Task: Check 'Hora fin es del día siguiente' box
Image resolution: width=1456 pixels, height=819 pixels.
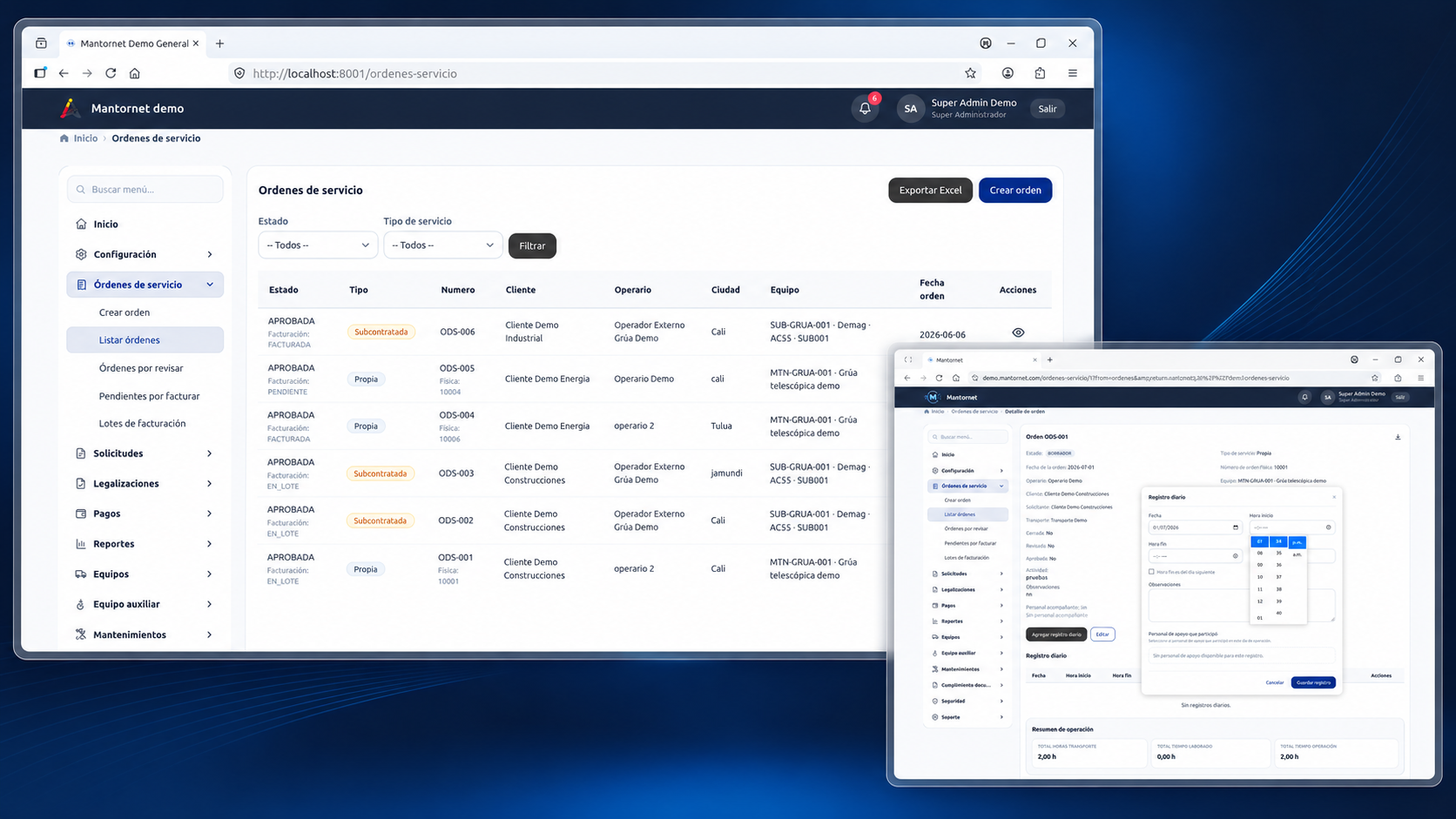Action: click(1151, 572)
